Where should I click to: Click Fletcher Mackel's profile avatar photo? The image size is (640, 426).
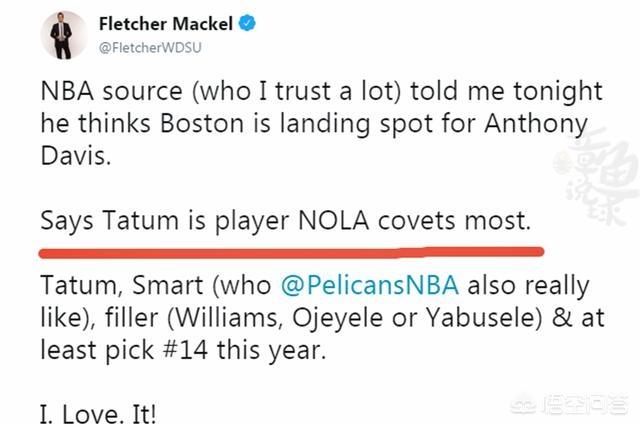(63, 35)
